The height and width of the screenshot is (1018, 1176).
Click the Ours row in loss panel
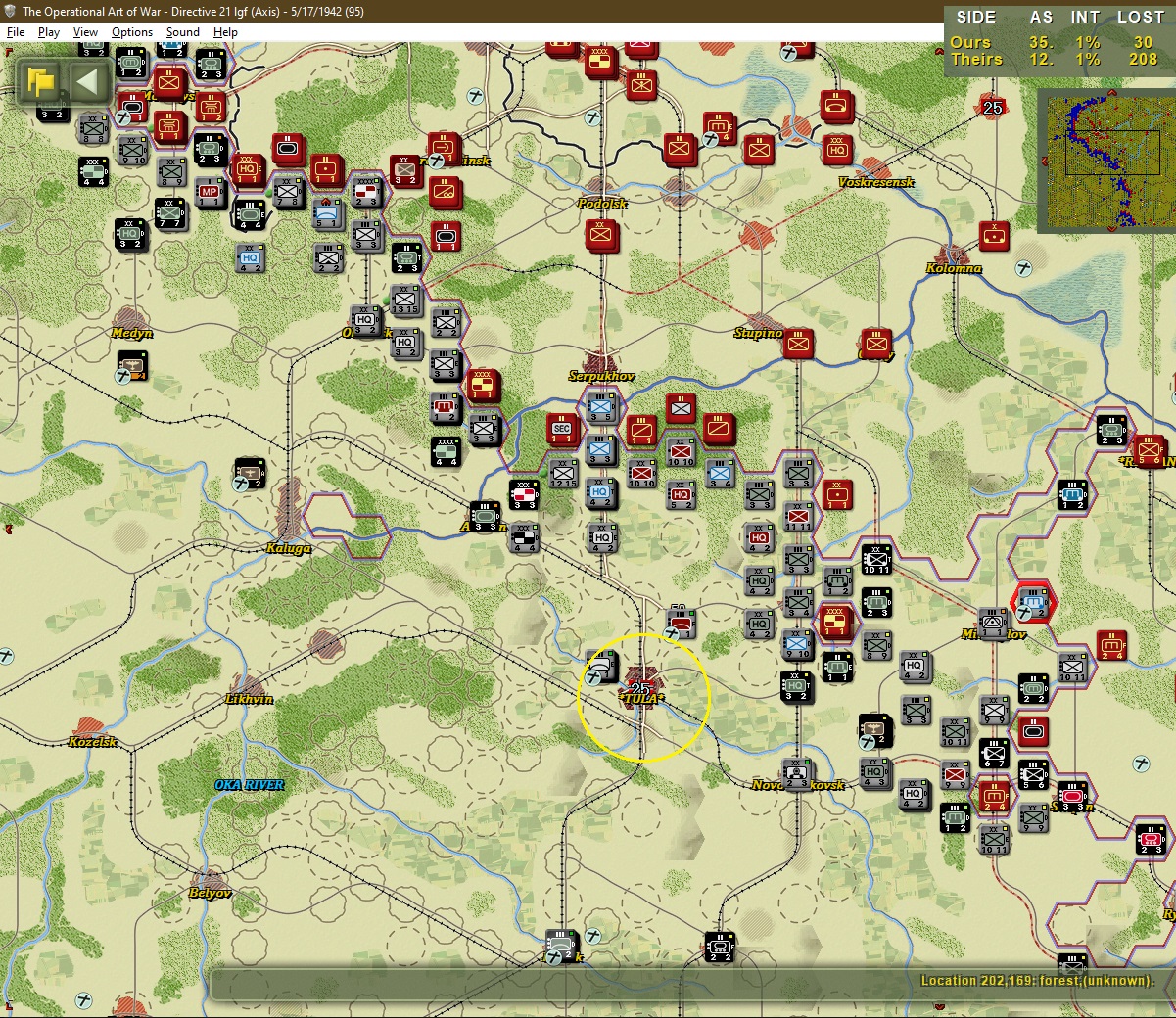(x=1056, y=42)
